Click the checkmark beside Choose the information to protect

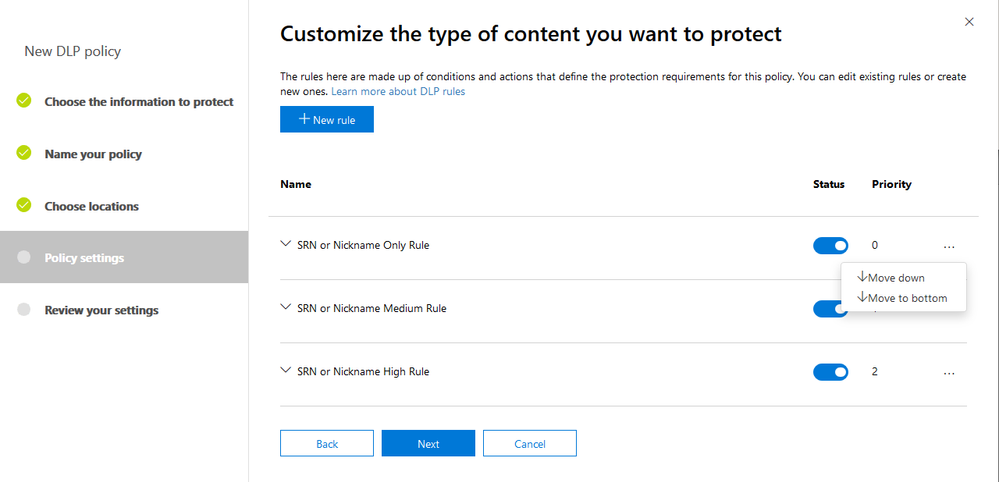pos(24,101)
